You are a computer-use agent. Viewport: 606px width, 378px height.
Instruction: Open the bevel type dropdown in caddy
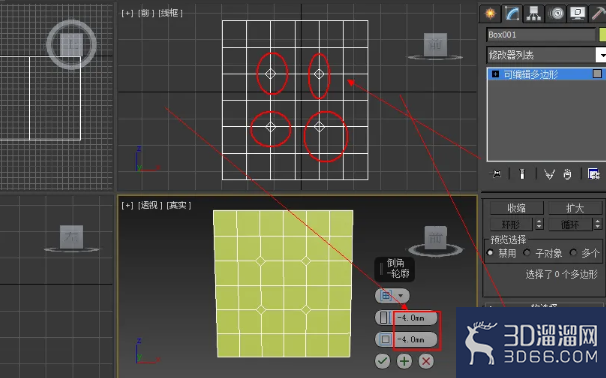(392, 296)
